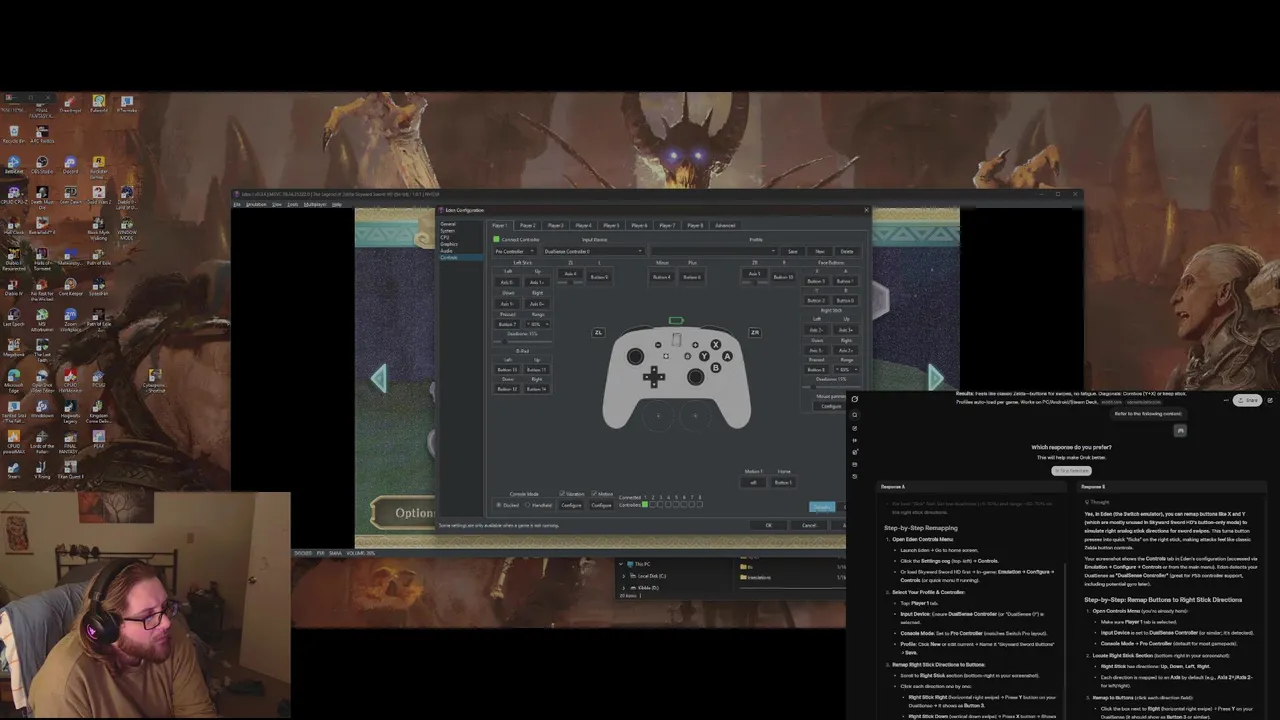Adjust the Left Stick Deadzone slider
This screenshot has height=720, width=1280.
(523, 341)
